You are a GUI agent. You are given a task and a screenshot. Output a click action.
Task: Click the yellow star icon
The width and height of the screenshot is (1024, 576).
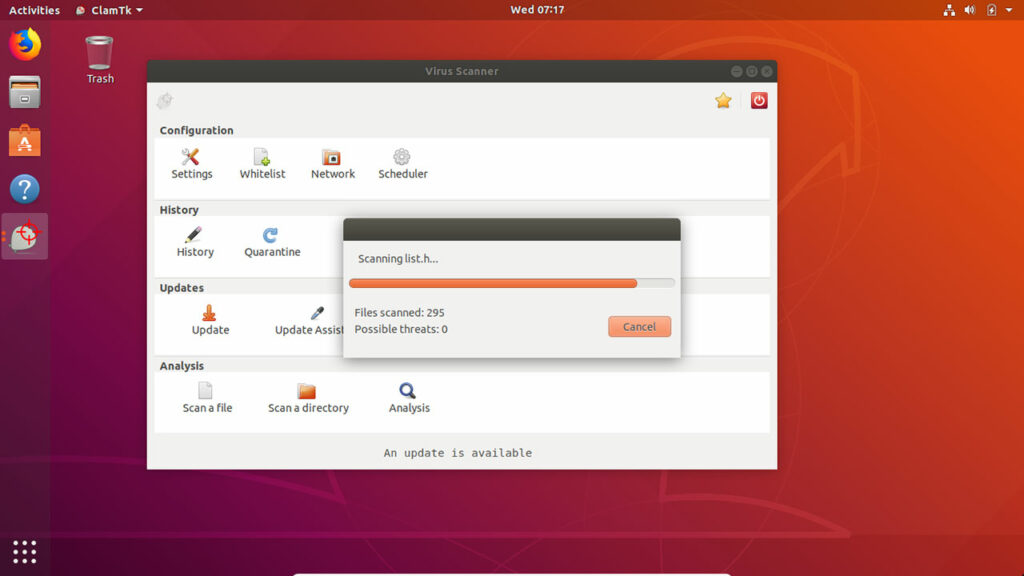tap(723, 100)
